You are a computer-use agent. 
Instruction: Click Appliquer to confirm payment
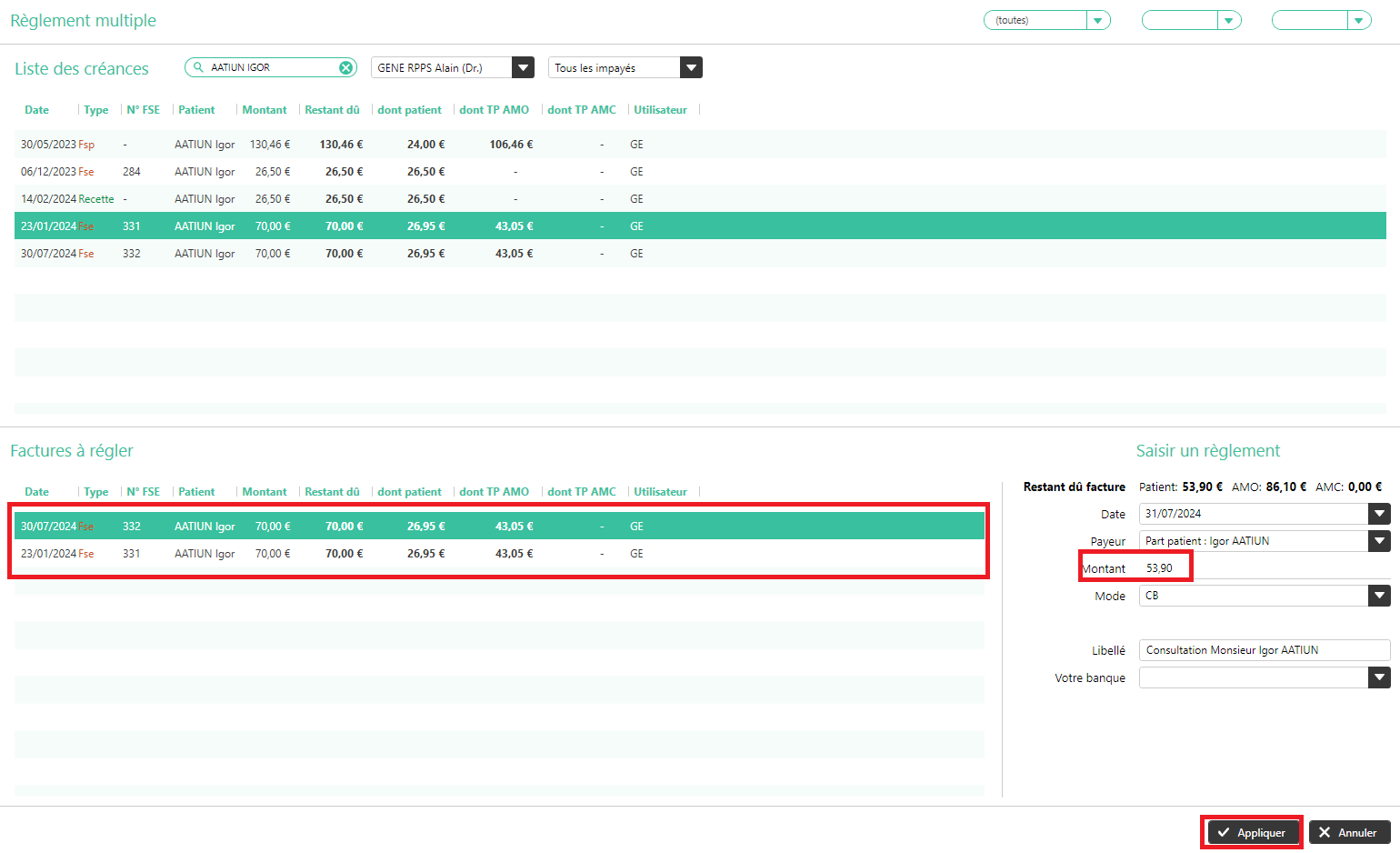[x=1252, y=832]
